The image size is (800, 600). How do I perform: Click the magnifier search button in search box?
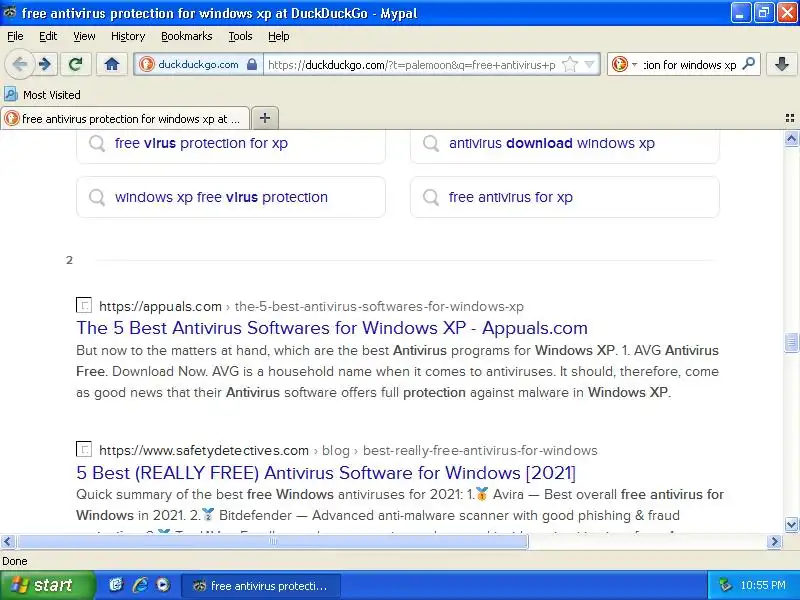(x=748, y=64)
